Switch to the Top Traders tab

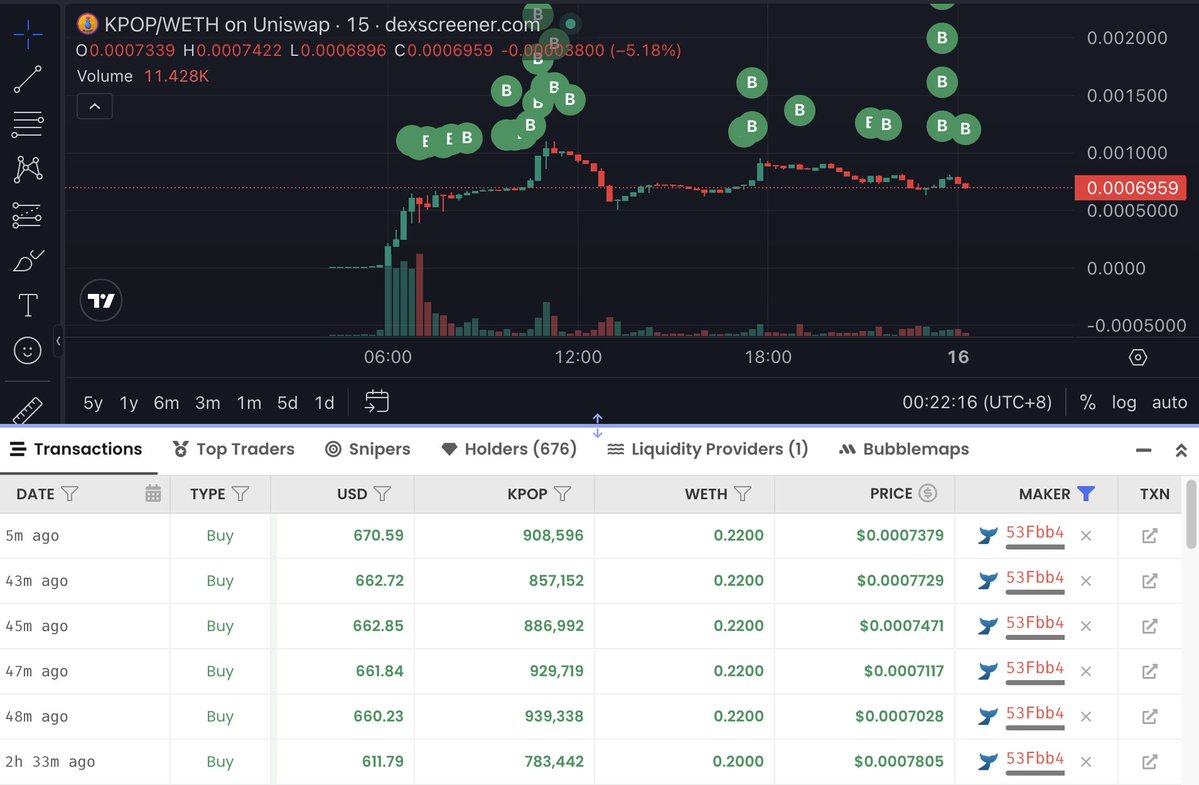(234, 449)
